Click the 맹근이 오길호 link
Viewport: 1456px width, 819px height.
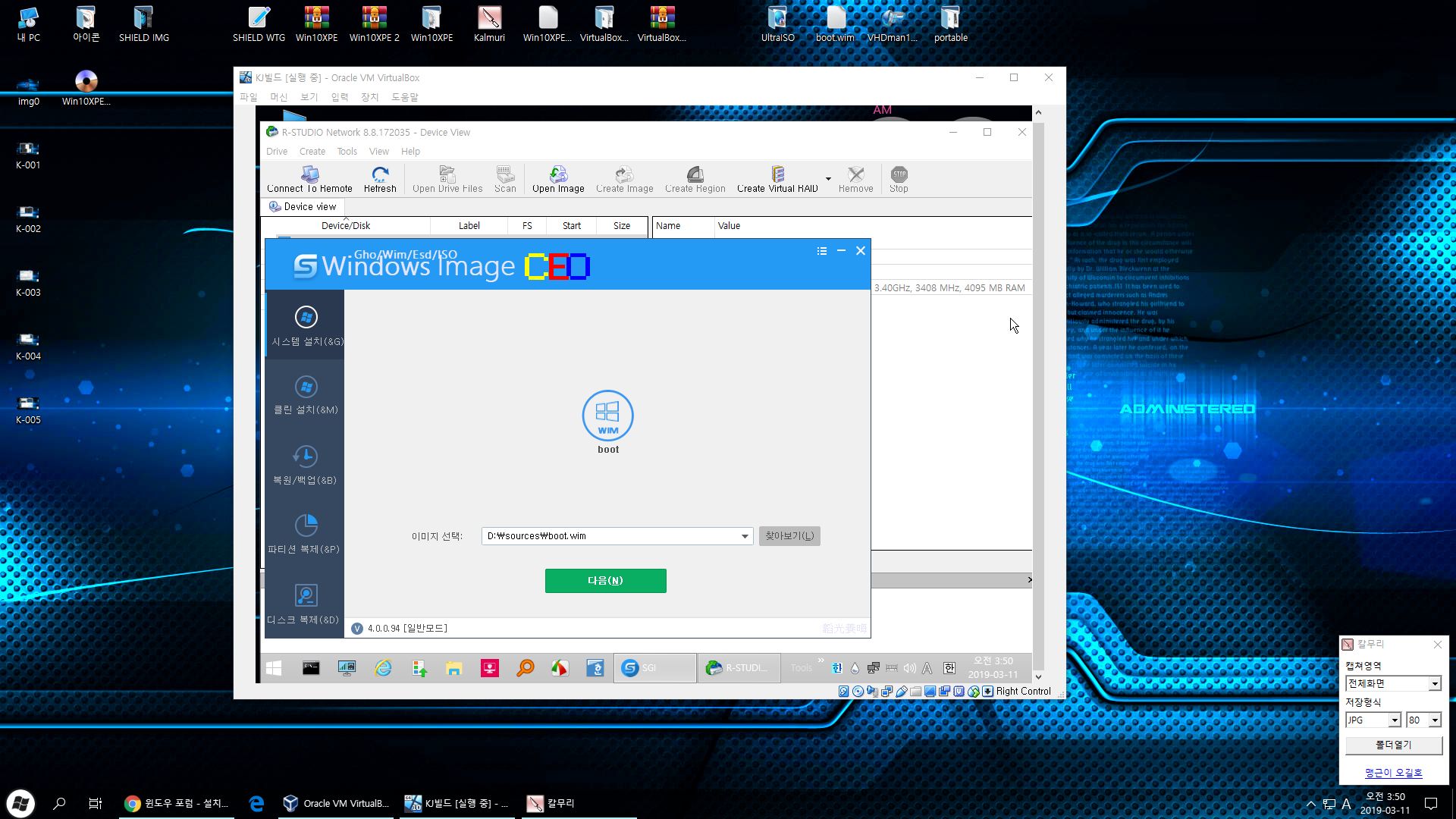(x=1394, y=773)
